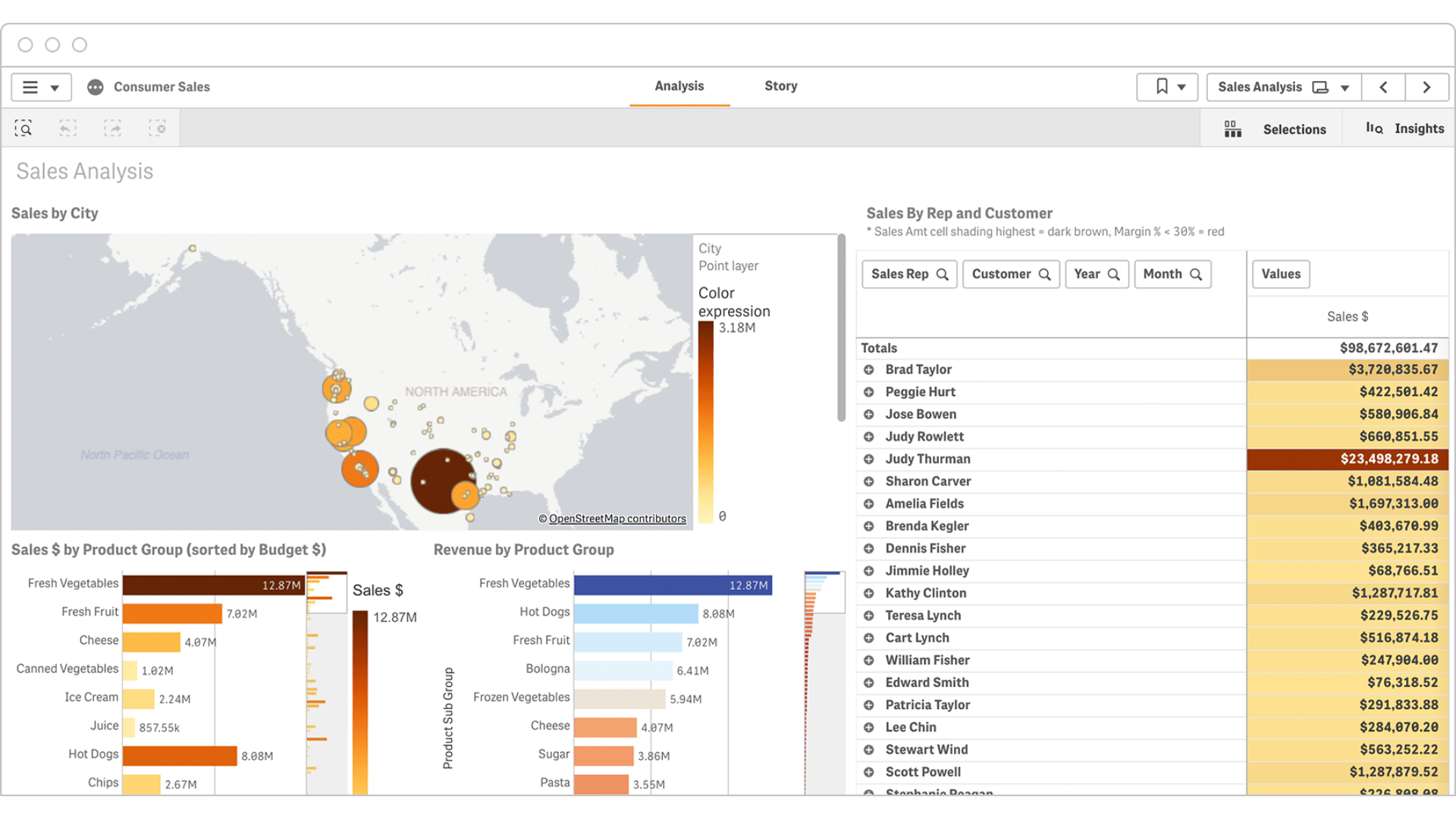Open the smart search selection tool
1456x819 pixels.
click(x=24, y=129)
